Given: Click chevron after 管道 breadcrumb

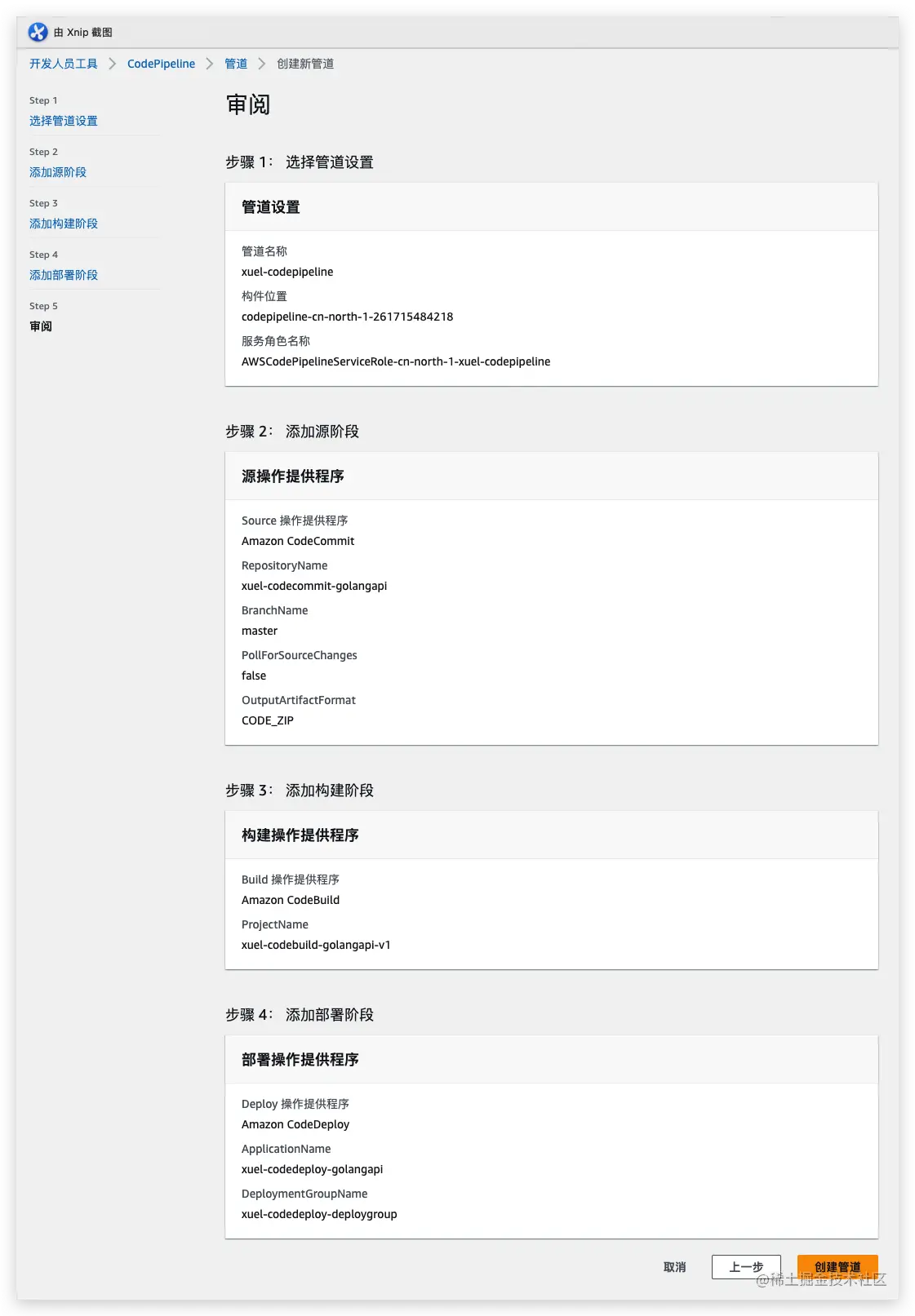Looking at the screenshot, I should click(x=262, y=64).
